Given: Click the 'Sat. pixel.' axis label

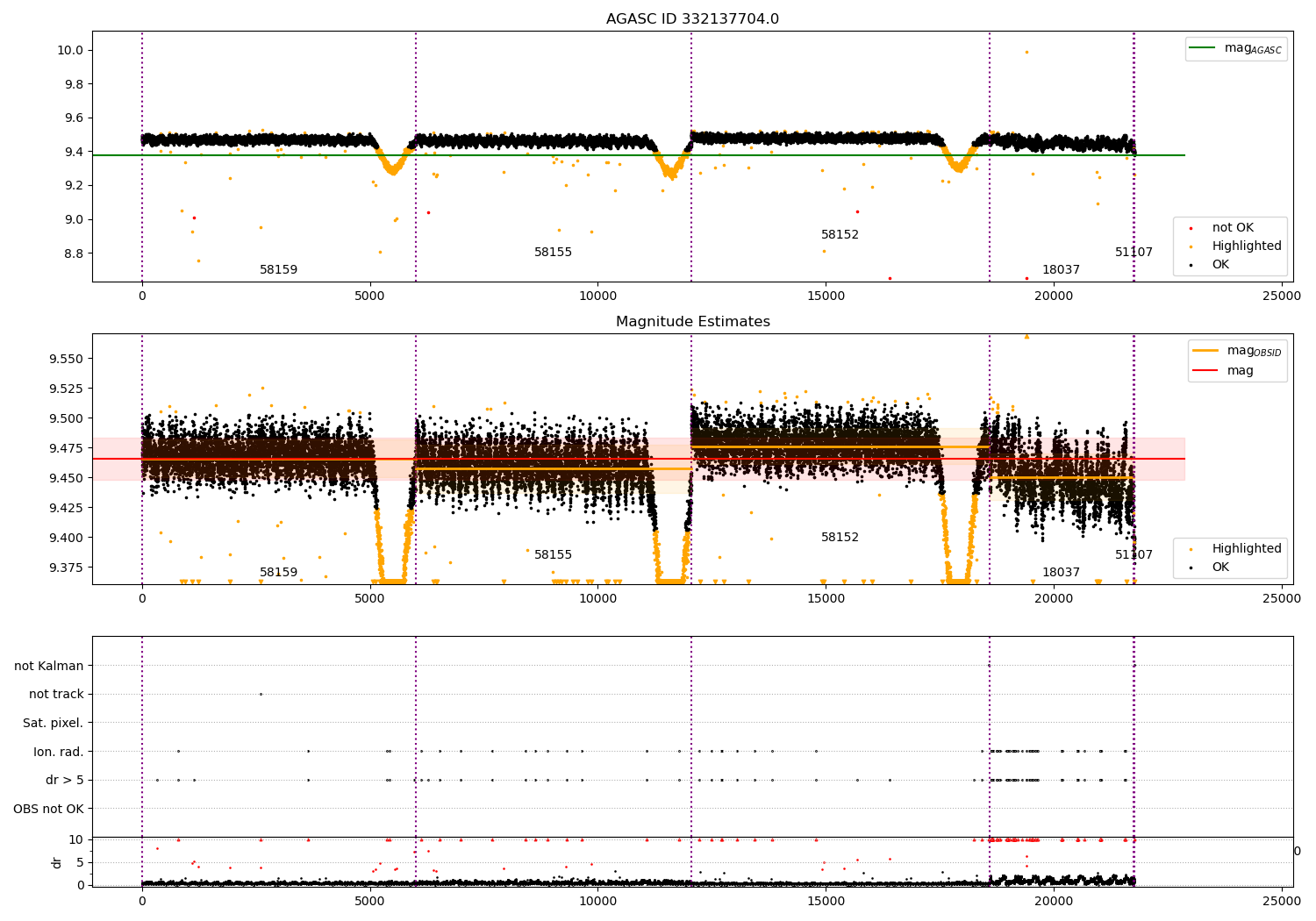Looking at the screenshot, I should [54, 723].
